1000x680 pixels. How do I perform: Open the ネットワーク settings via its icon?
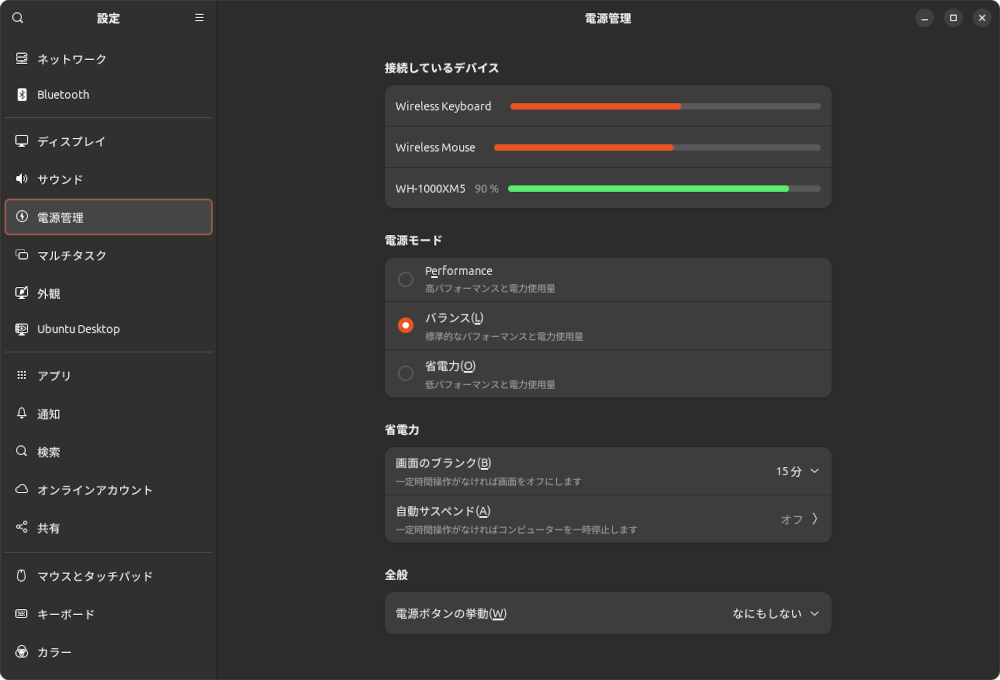pyautogui.click(x=20, y=59)
